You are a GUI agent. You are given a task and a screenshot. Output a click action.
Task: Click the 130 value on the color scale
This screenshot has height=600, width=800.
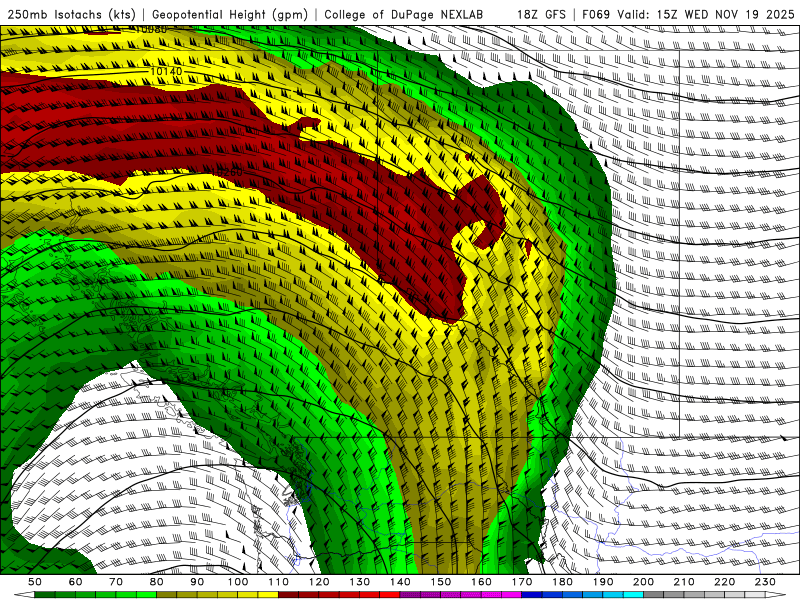(360, 582)
